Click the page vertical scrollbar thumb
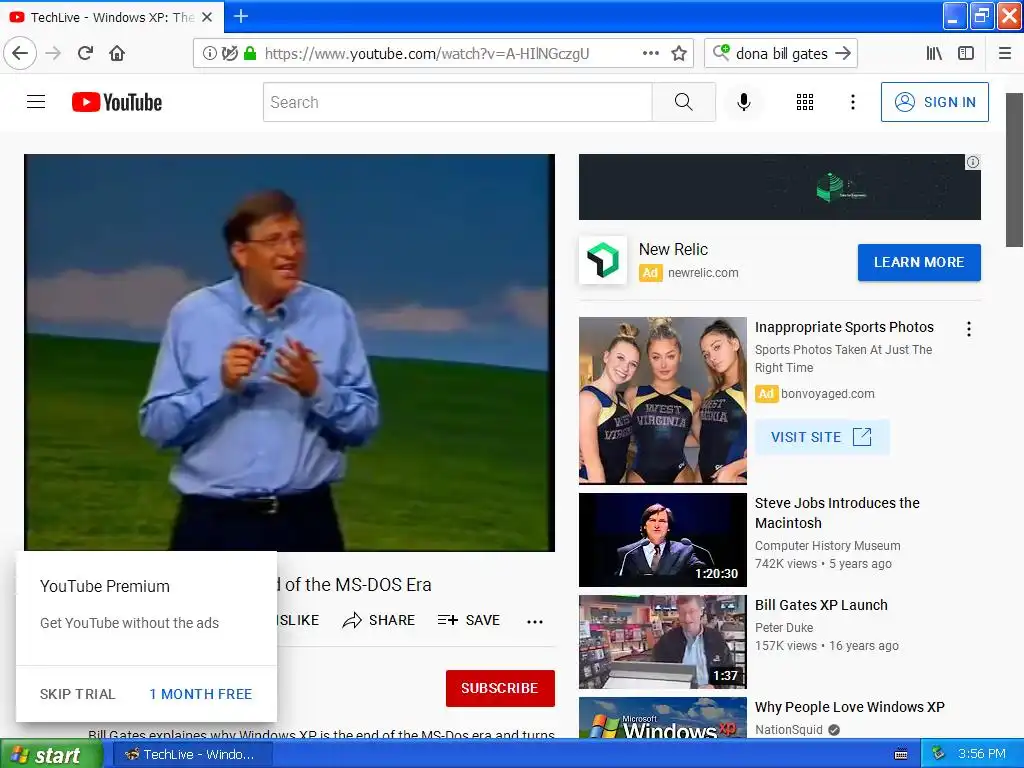 pyautogui.click(x=1014, y=170)
